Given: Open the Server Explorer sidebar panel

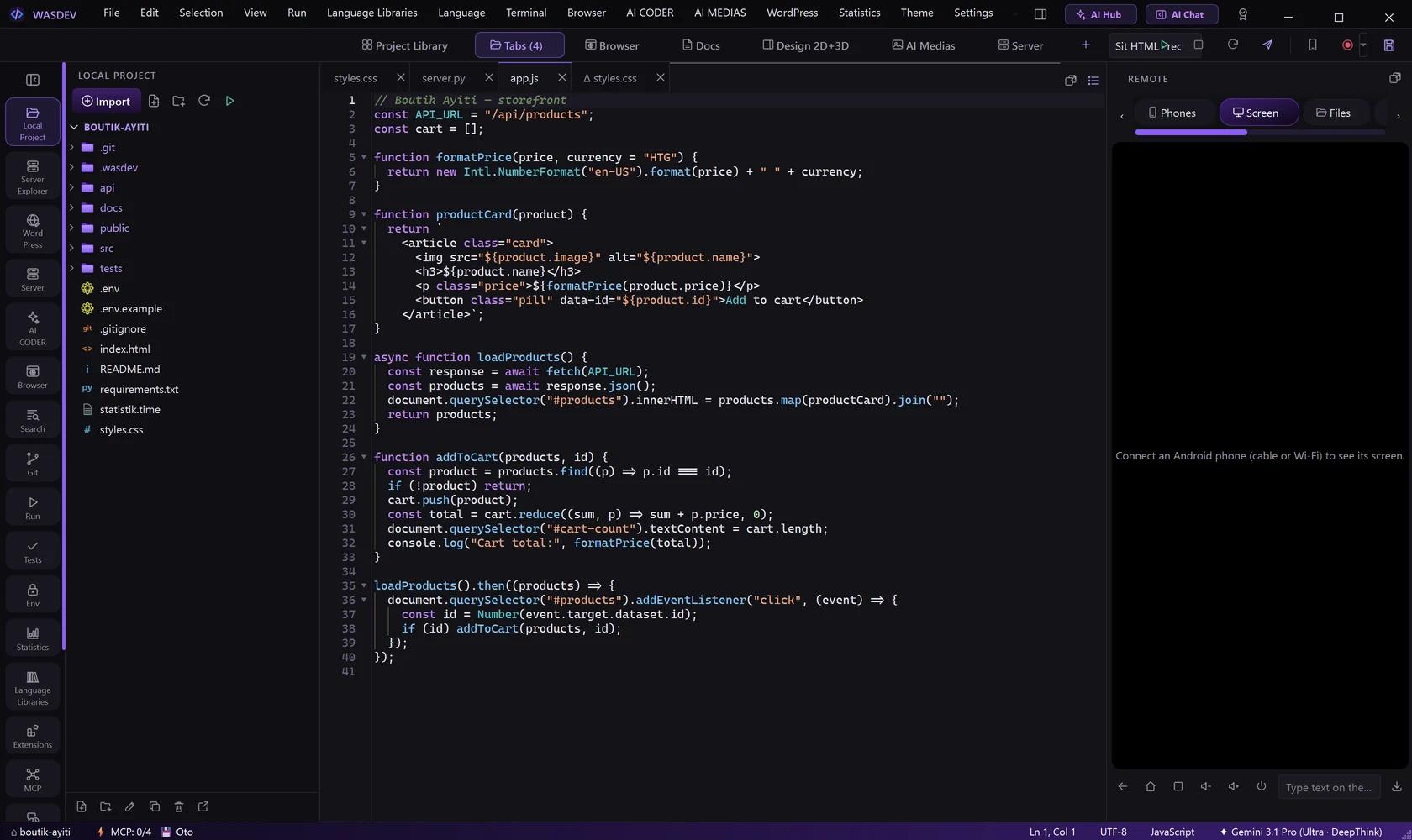Looking at the screenshot, I should click(33, 176).
